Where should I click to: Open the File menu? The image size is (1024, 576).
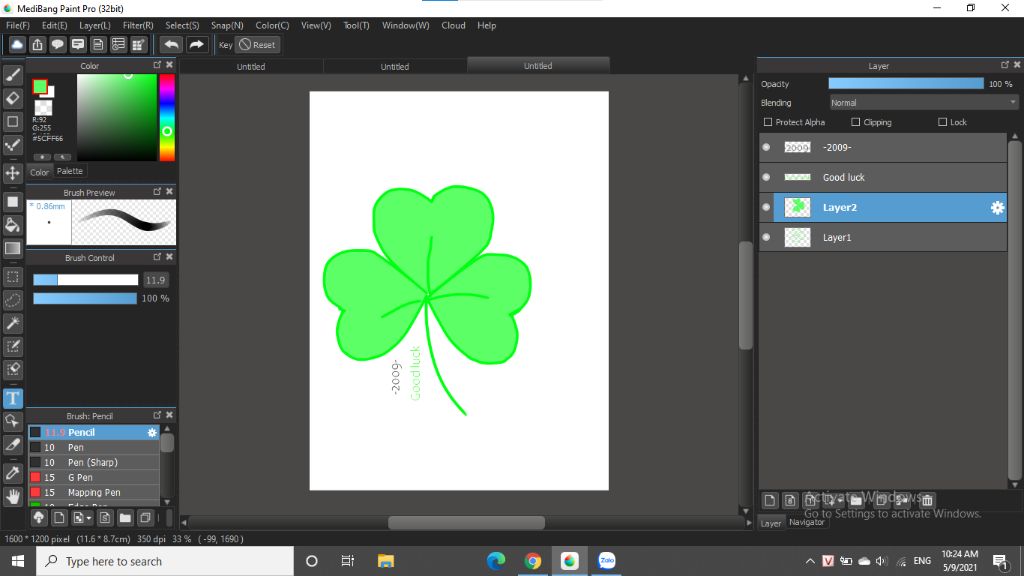18,25
